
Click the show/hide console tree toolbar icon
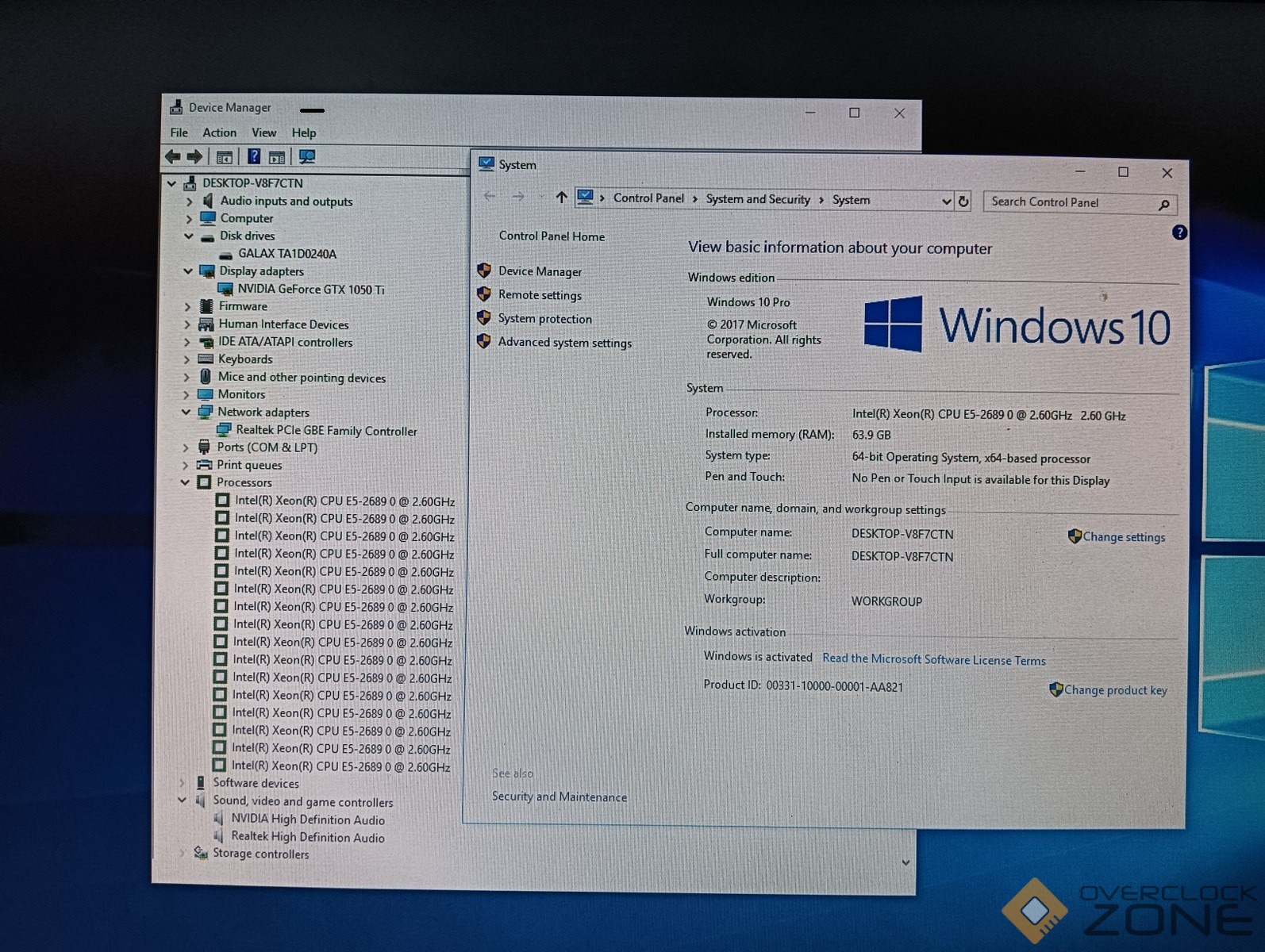(225, 157)
